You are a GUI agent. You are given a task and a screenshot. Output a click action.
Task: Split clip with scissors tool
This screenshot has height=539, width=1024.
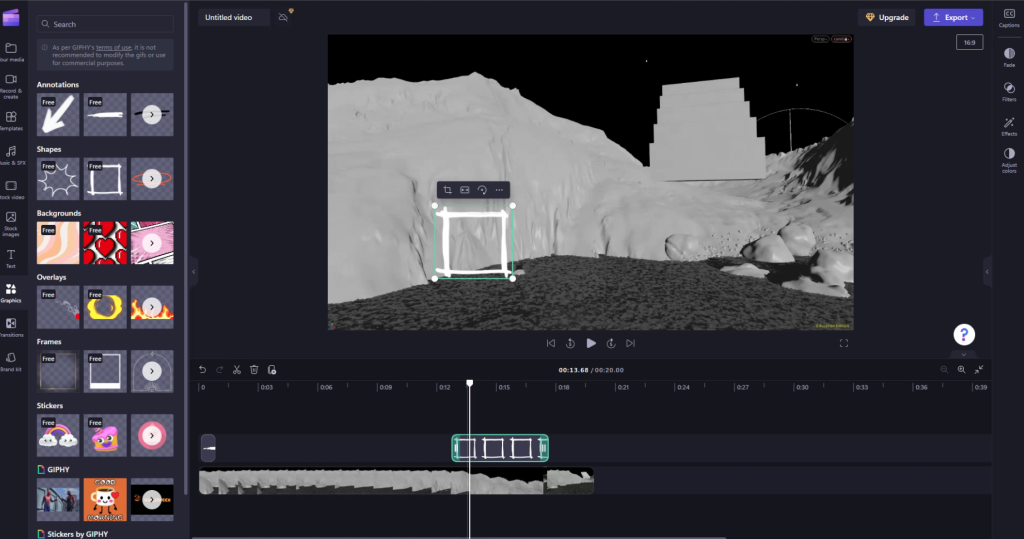(236, 370)
